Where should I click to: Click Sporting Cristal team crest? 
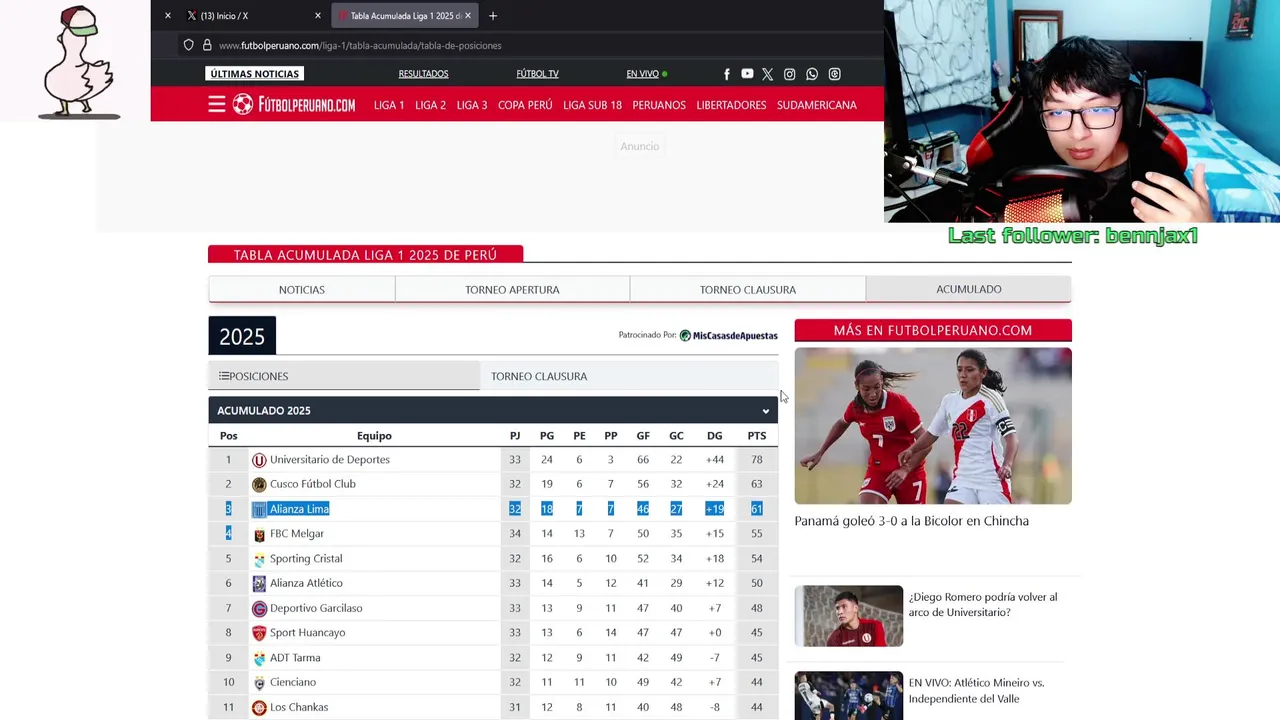(259, 559)
